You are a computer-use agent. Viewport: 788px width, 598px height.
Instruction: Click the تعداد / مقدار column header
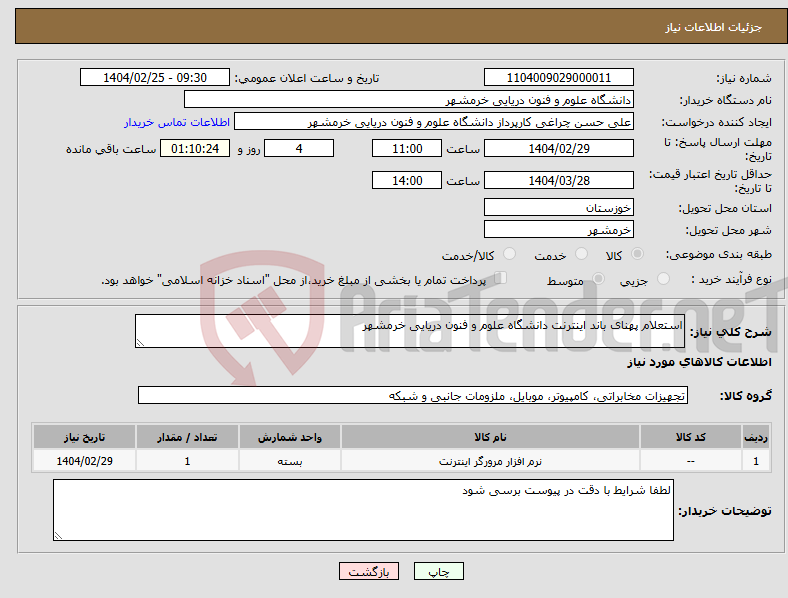187,437
